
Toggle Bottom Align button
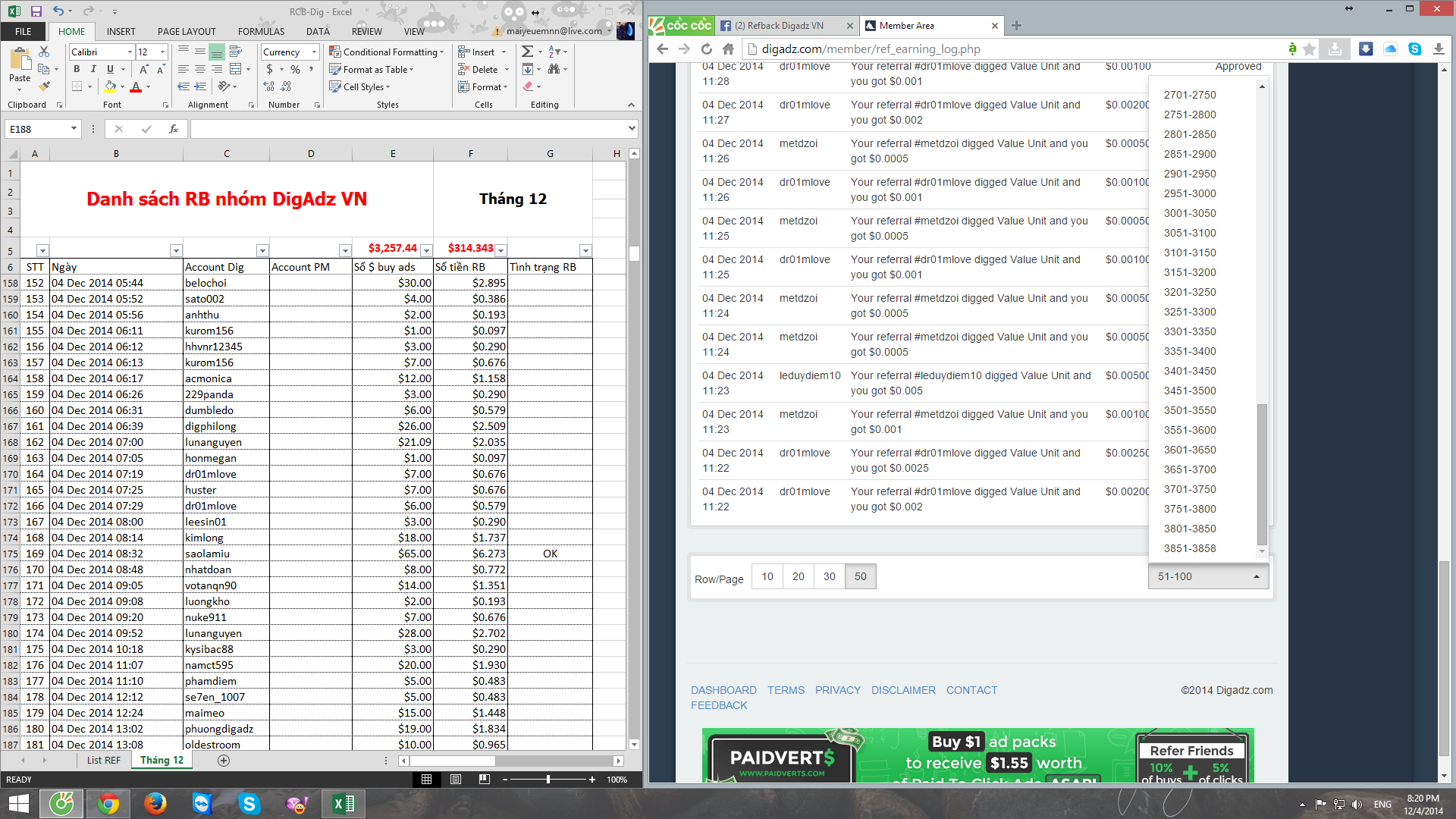(216, 52)
